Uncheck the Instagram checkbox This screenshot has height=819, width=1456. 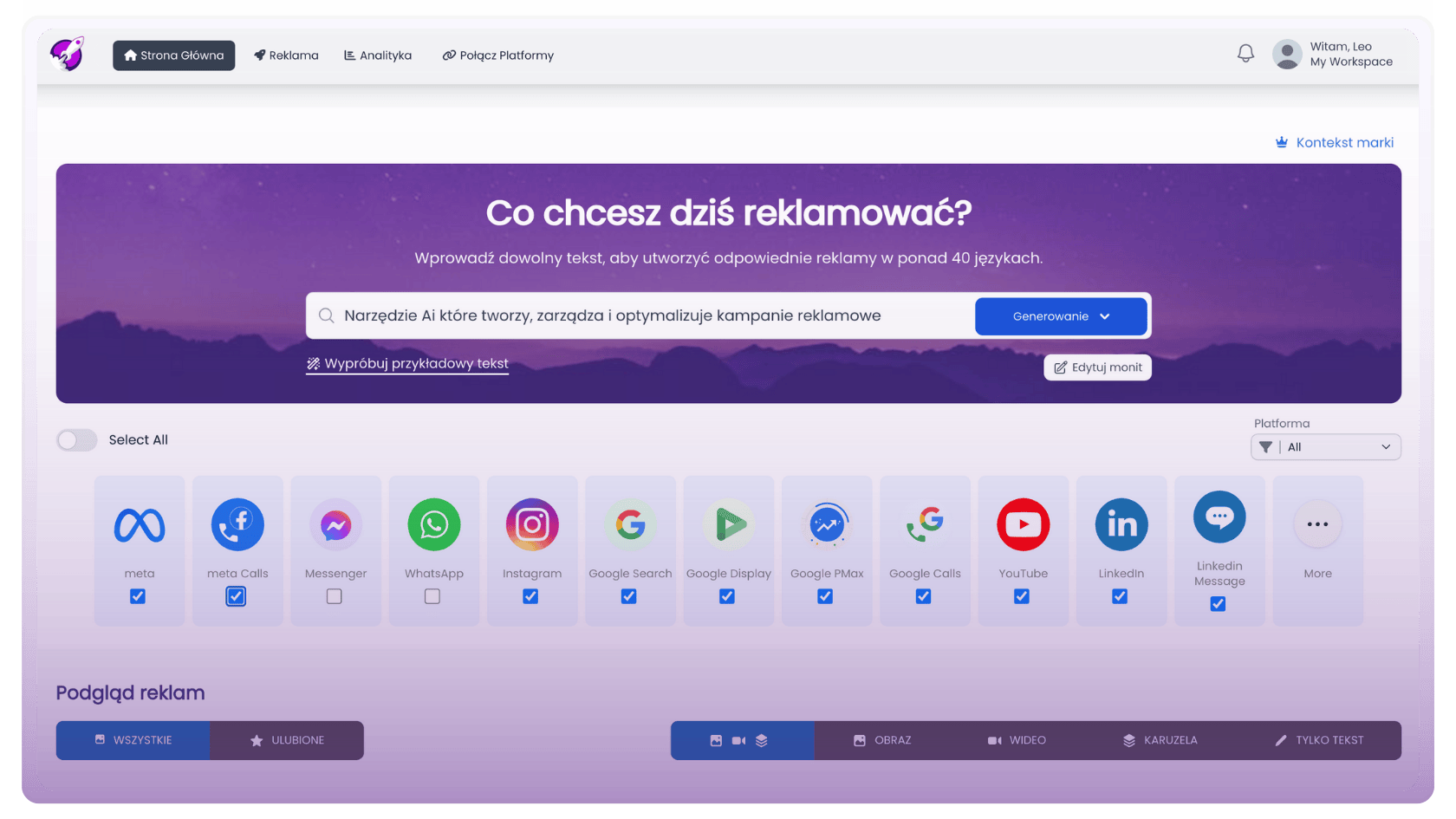530,596
